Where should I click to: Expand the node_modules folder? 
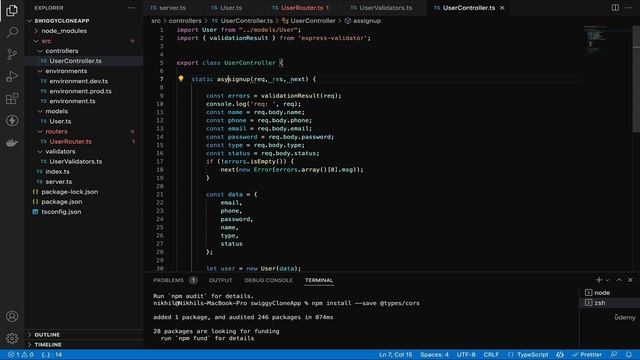(64, 31)
